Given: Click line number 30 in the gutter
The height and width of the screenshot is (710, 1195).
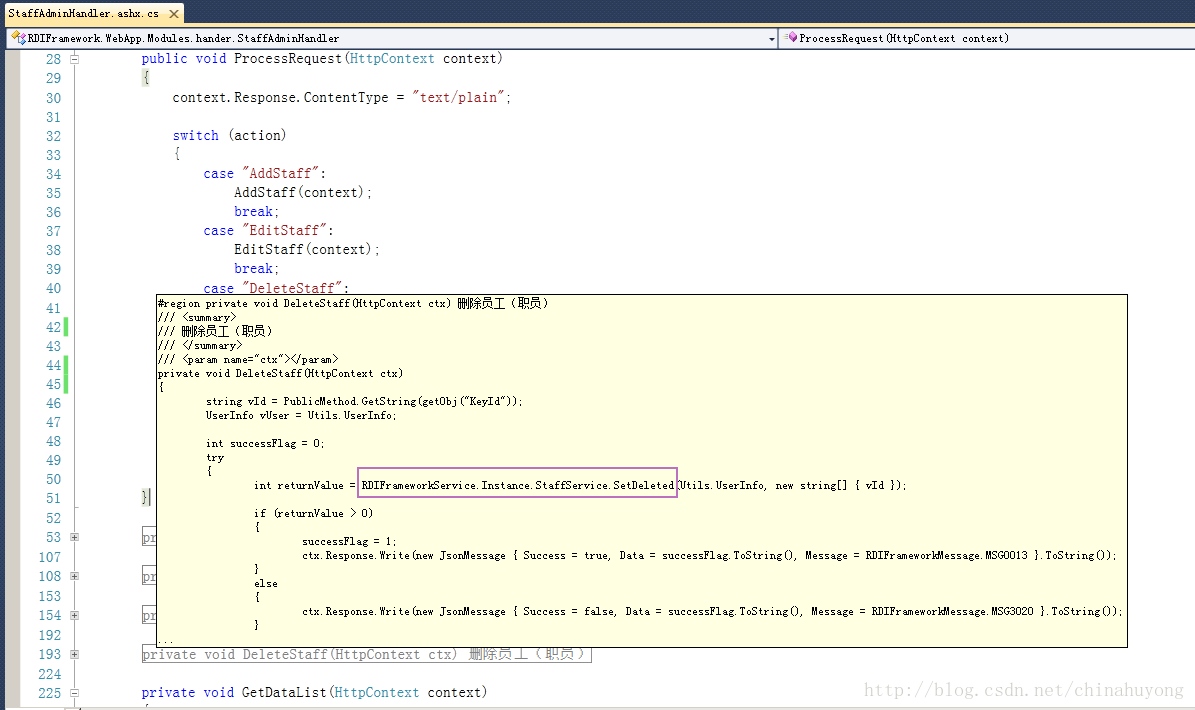Looking at the screenshot, I should pyautogui.click(x=53, y=98).
